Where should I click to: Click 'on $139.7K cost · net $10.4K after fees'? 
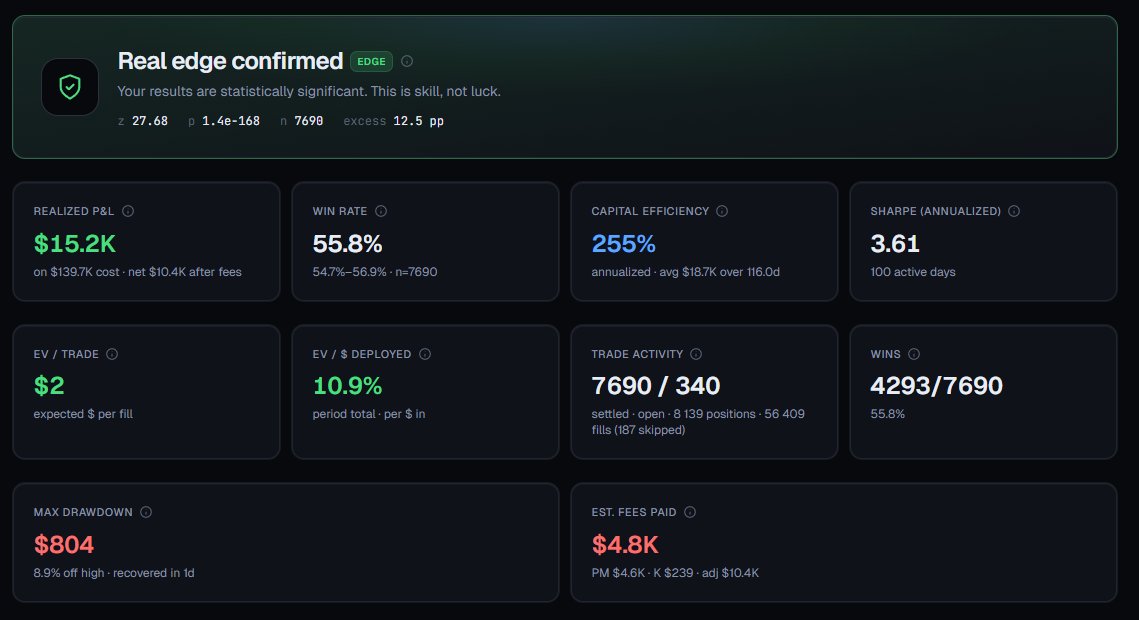click(x=137, y=272)
